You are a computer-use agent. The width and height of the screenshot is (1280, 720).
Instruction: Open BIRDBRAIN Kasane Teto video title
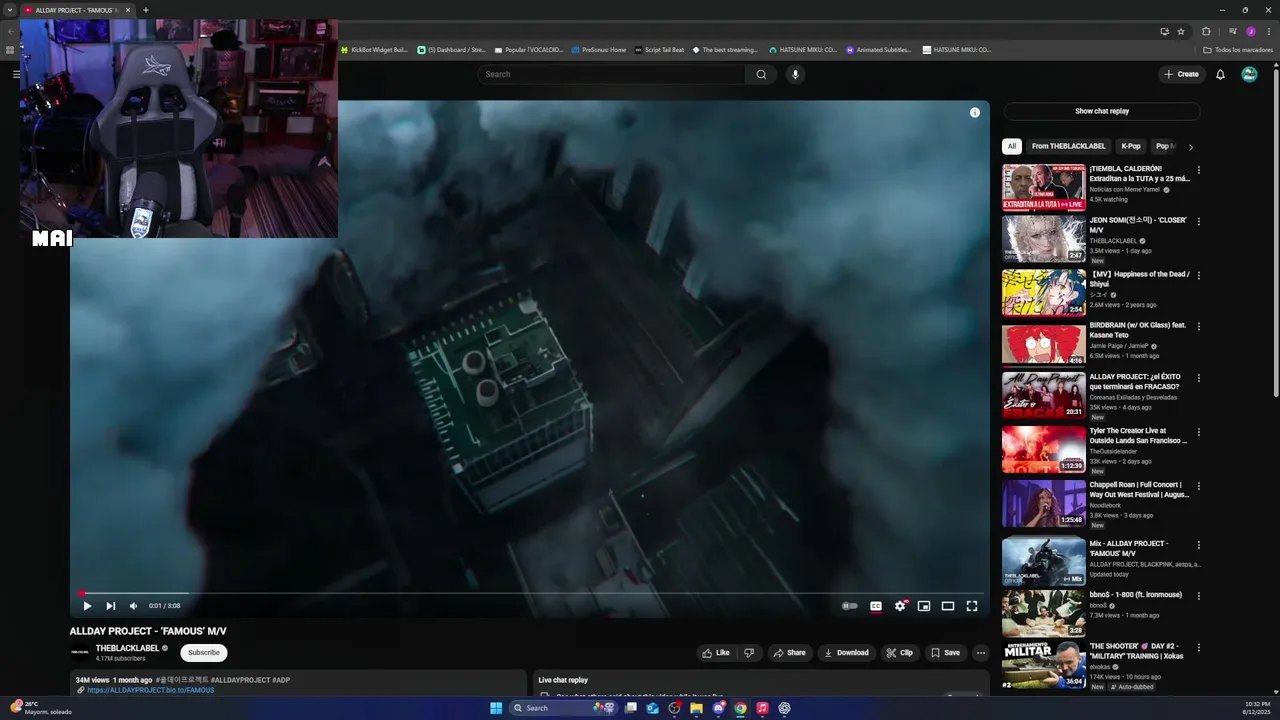click(x=1138, y=330)
